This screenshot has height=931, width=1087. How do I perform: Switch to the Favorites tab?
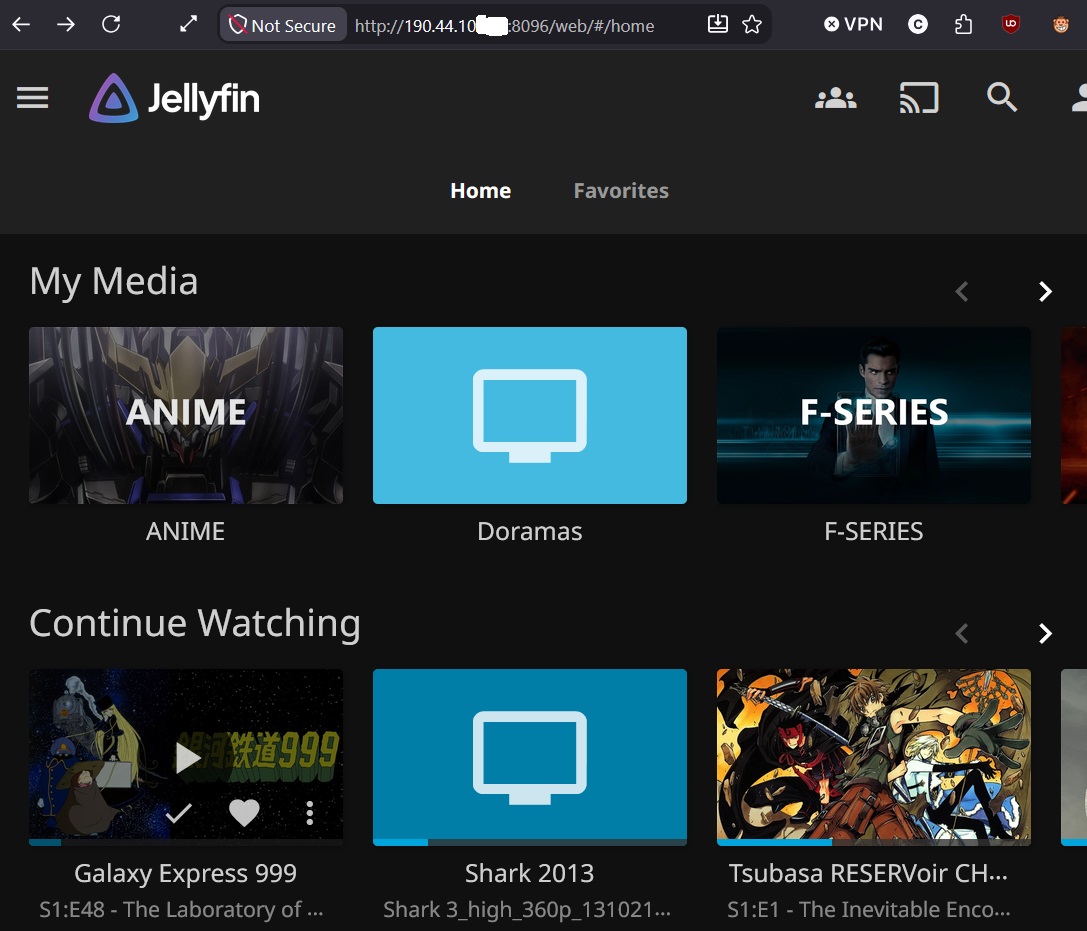tap(621, 191)
